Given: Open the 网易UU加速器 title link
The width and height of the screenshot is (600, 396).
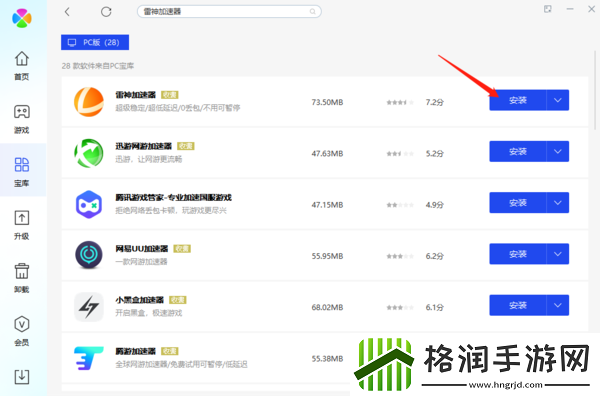Looking at the screenshot, I should [142, 249].
